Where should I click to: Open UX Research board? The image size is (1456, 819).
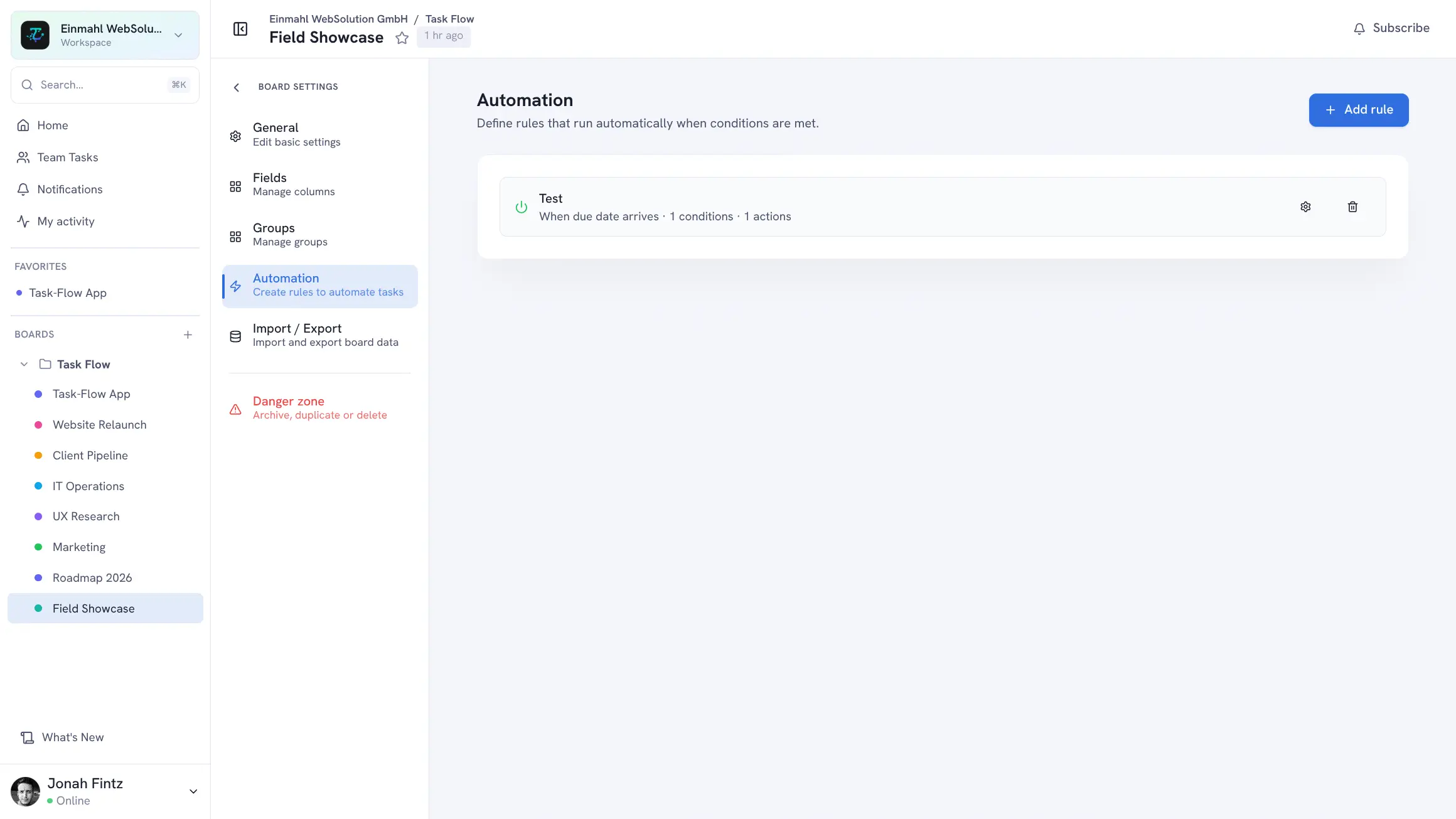tap(105, 517)
